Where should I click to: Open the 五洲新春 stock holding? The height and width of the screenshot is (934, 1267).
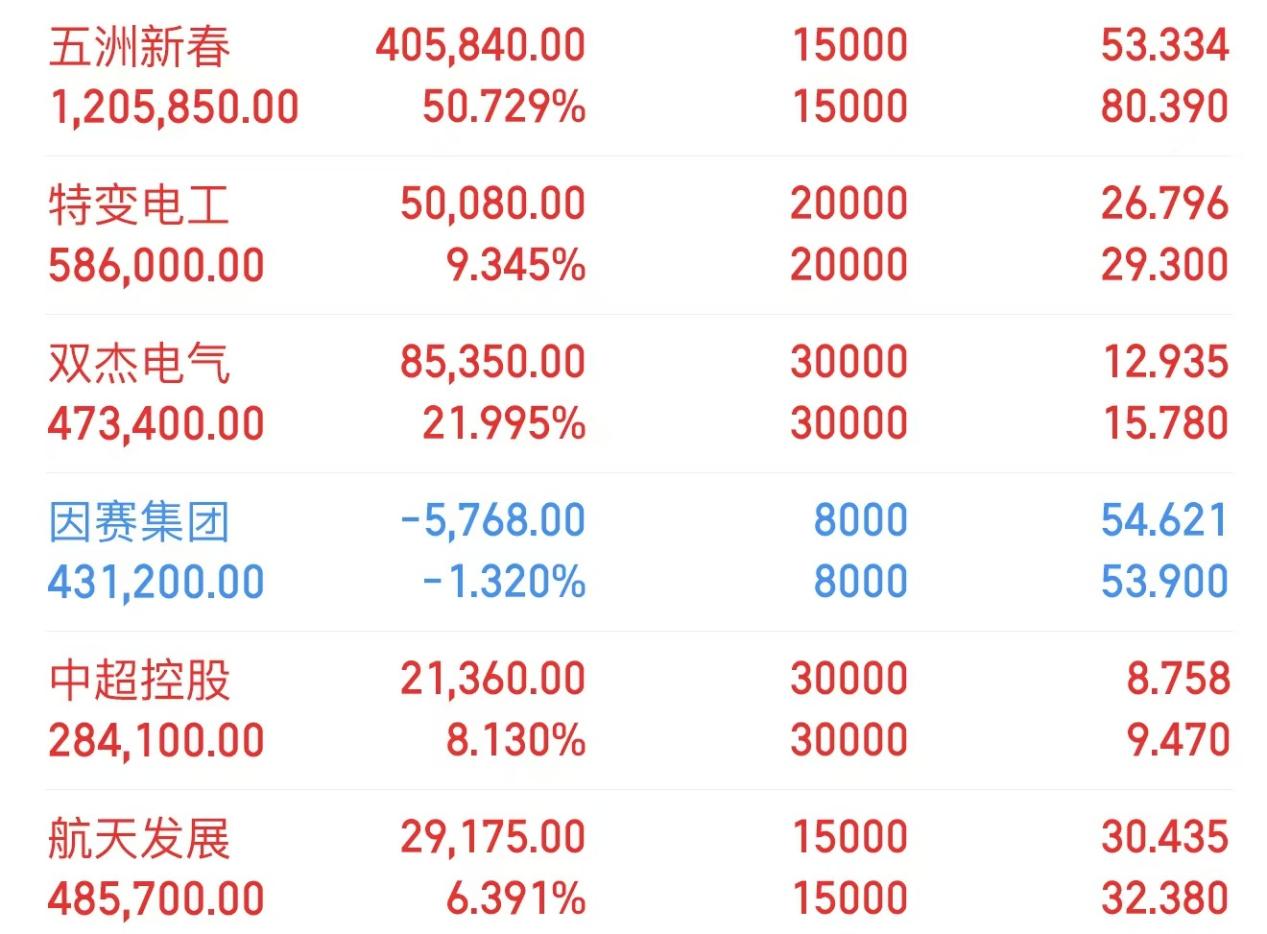tap(139, 47)
